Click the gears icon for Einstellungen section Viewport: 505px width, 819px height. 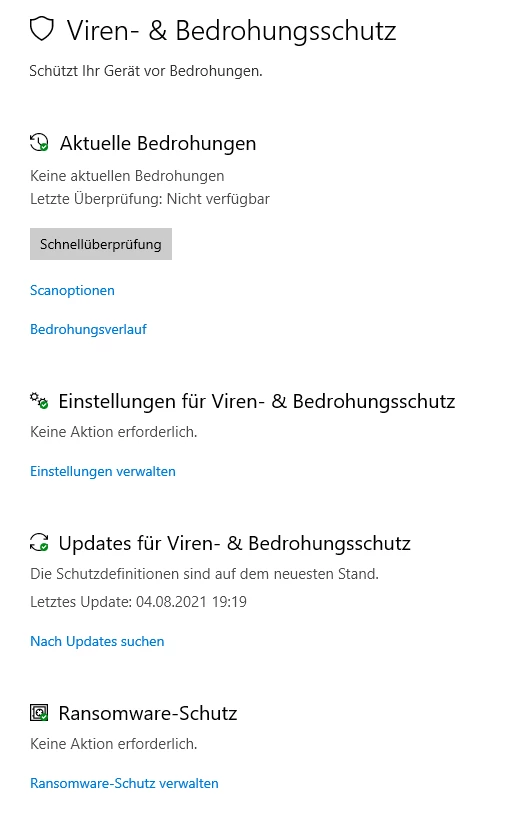(x=39, y=401)
